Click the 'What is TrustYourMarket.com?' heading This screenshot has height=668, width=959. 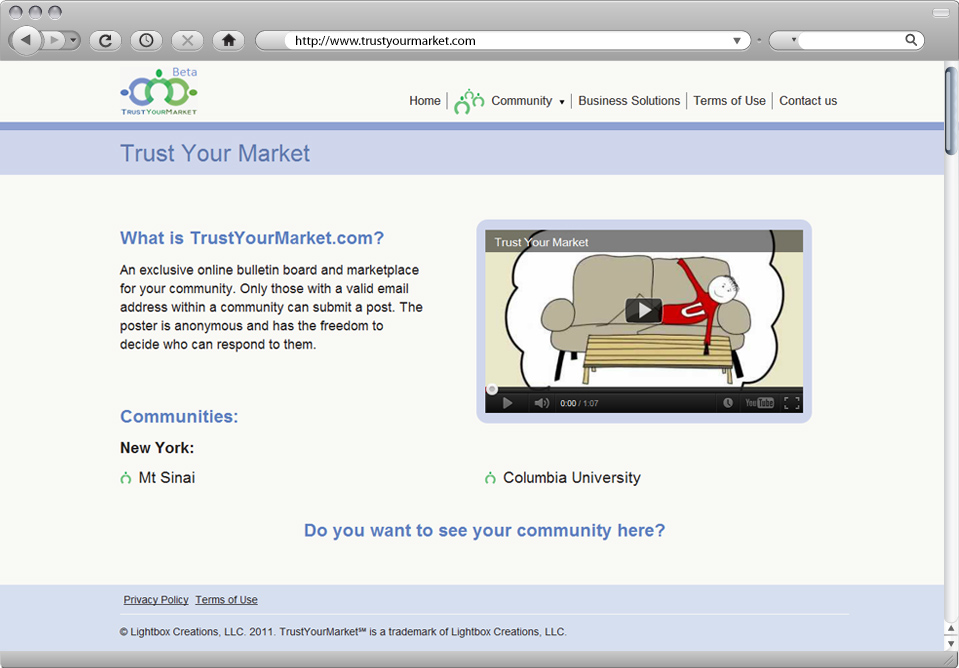pos(252,238)
